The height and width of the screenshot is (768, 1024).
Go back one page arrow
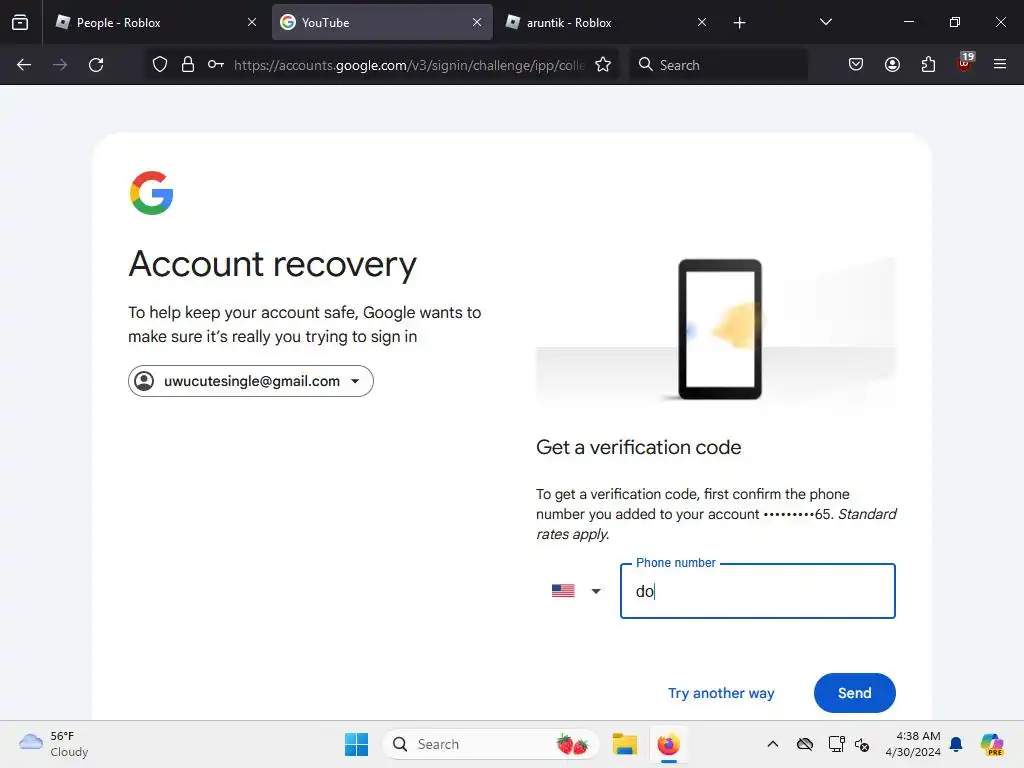(x=24, y=65)
